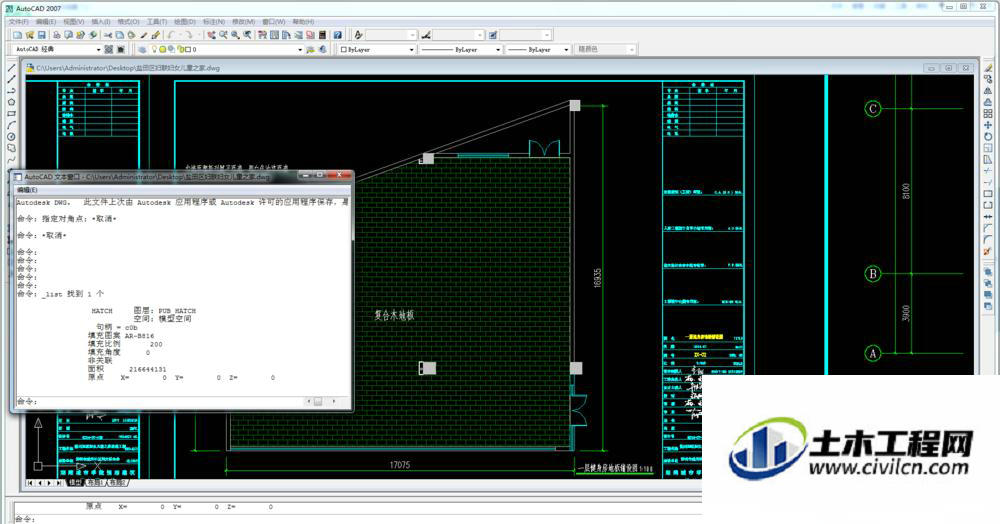Image resolution: width=1000 pixels, height=524 pixels.
Task: Click the Cut scissors icon
Action: (x=108, y=35)
